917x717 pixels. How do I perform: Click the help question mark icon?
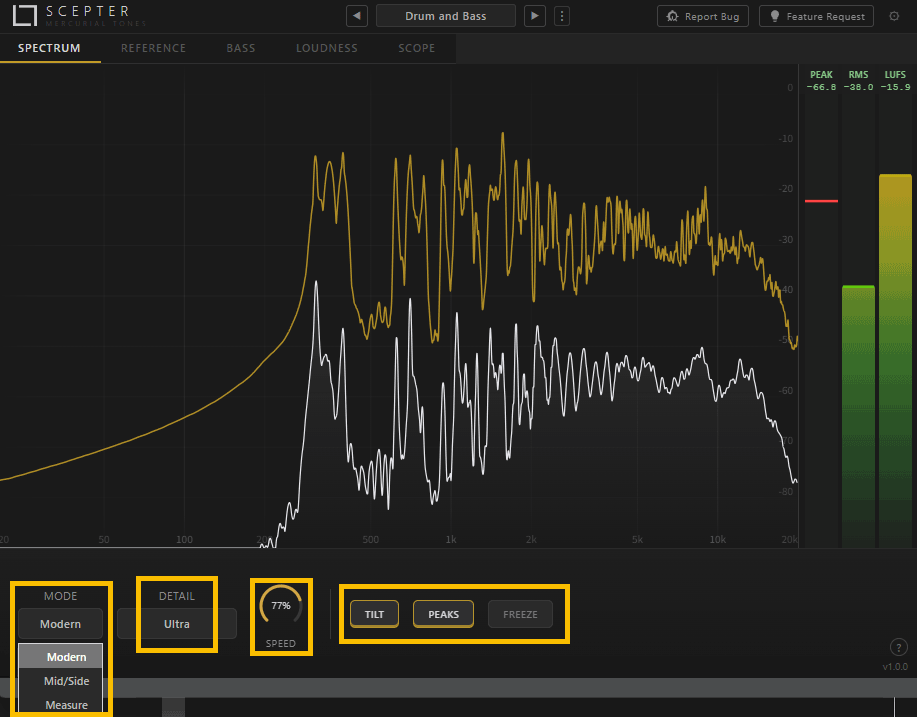click(897, 647)
